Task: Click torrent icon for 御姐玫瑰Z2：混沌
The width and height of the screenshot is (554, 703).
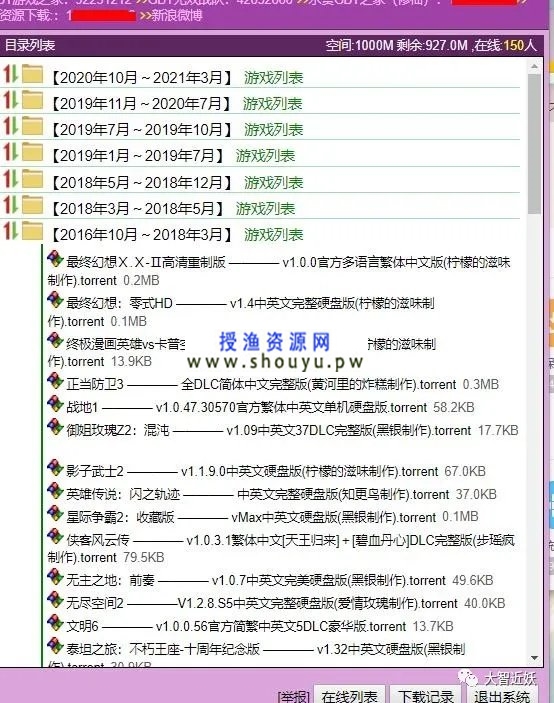Action: [55, 427]
